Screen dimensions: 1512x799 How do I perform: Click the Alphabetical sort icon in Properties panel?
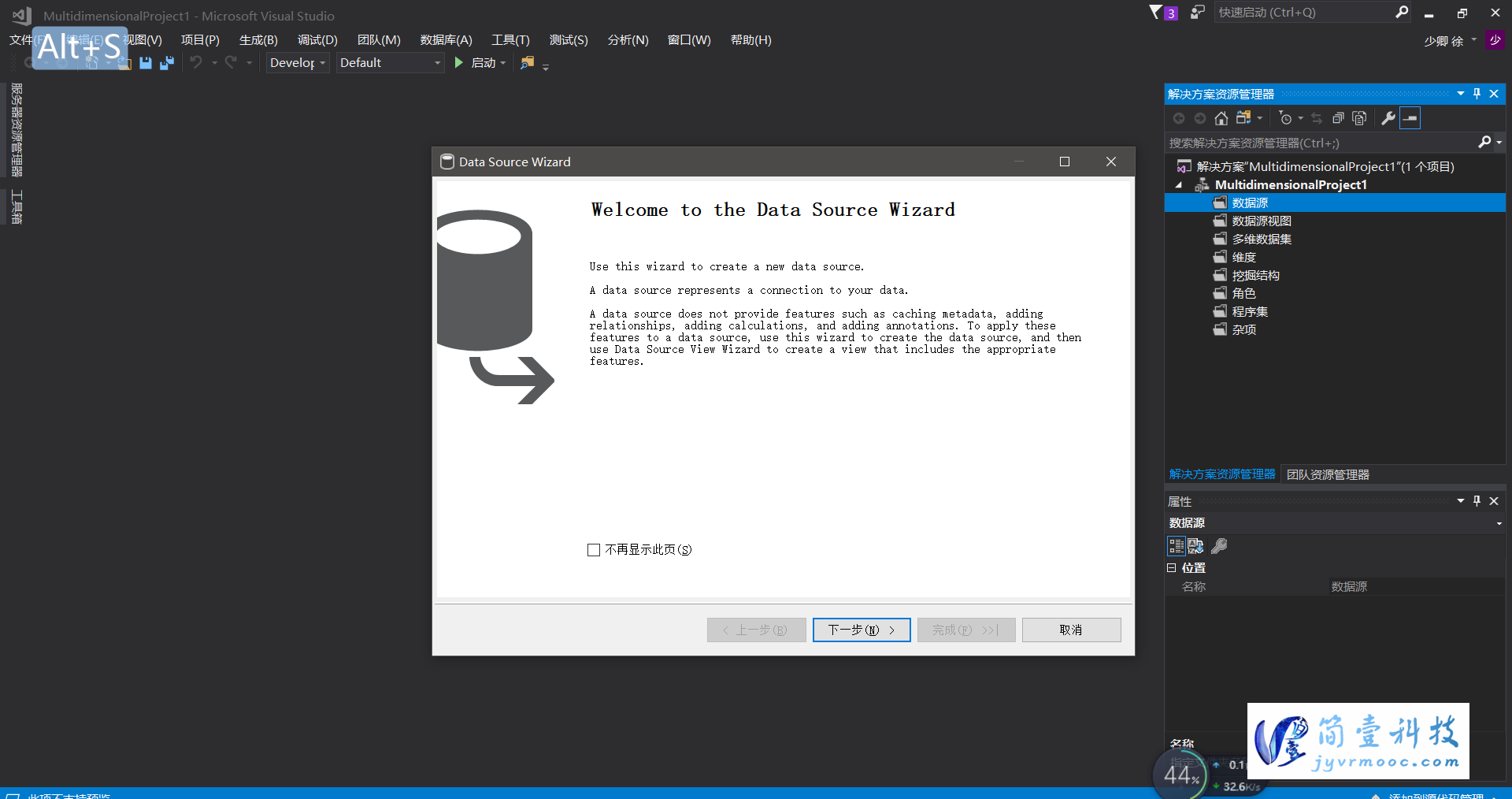click(x=1195, y=545)
